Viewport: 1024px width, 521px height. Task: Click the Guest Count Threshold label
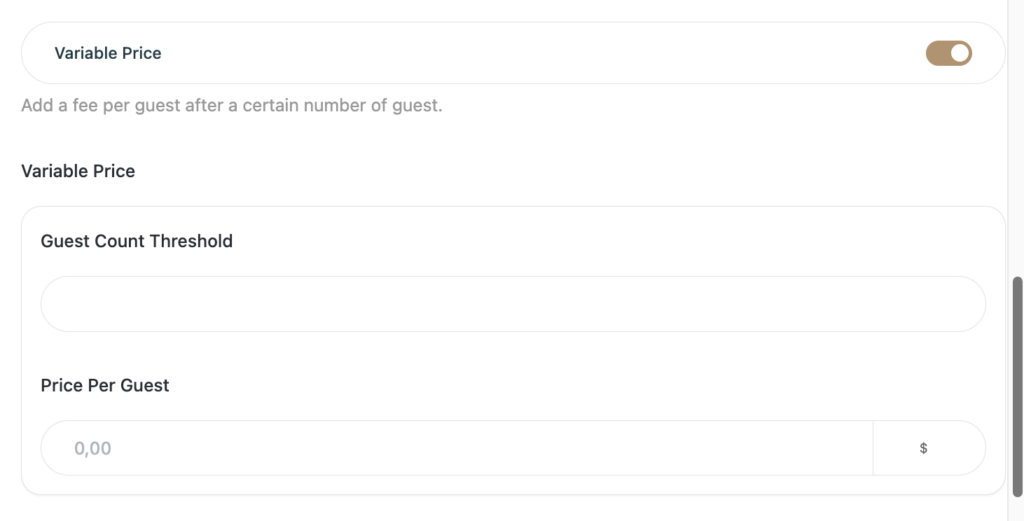click(x=136, y=241)
